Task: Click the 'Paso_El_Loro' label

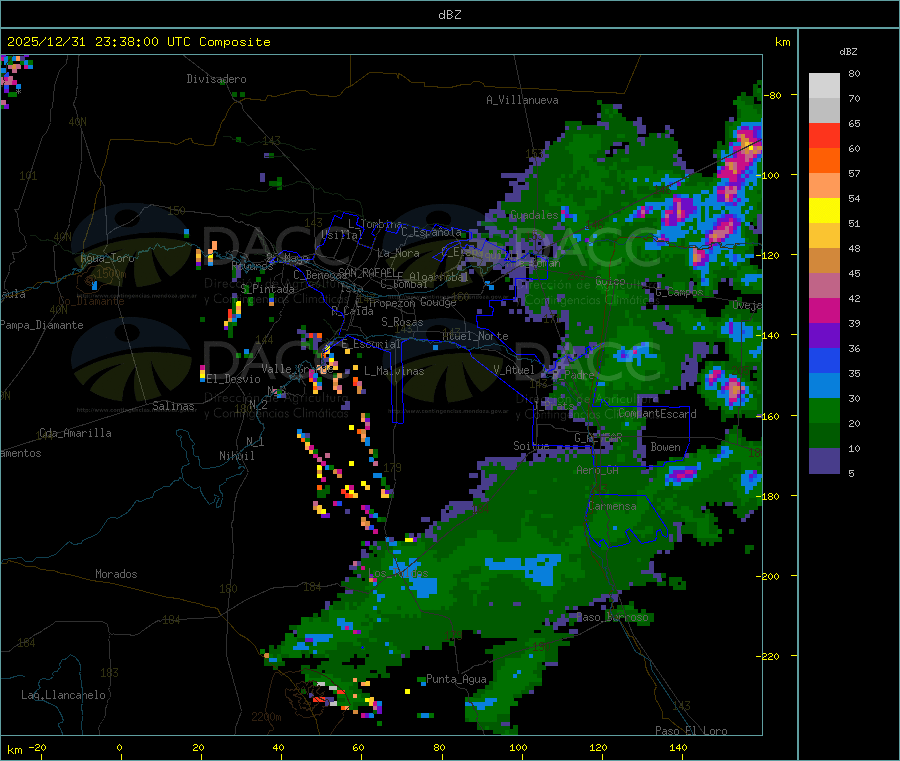Action: coord(692,731)
